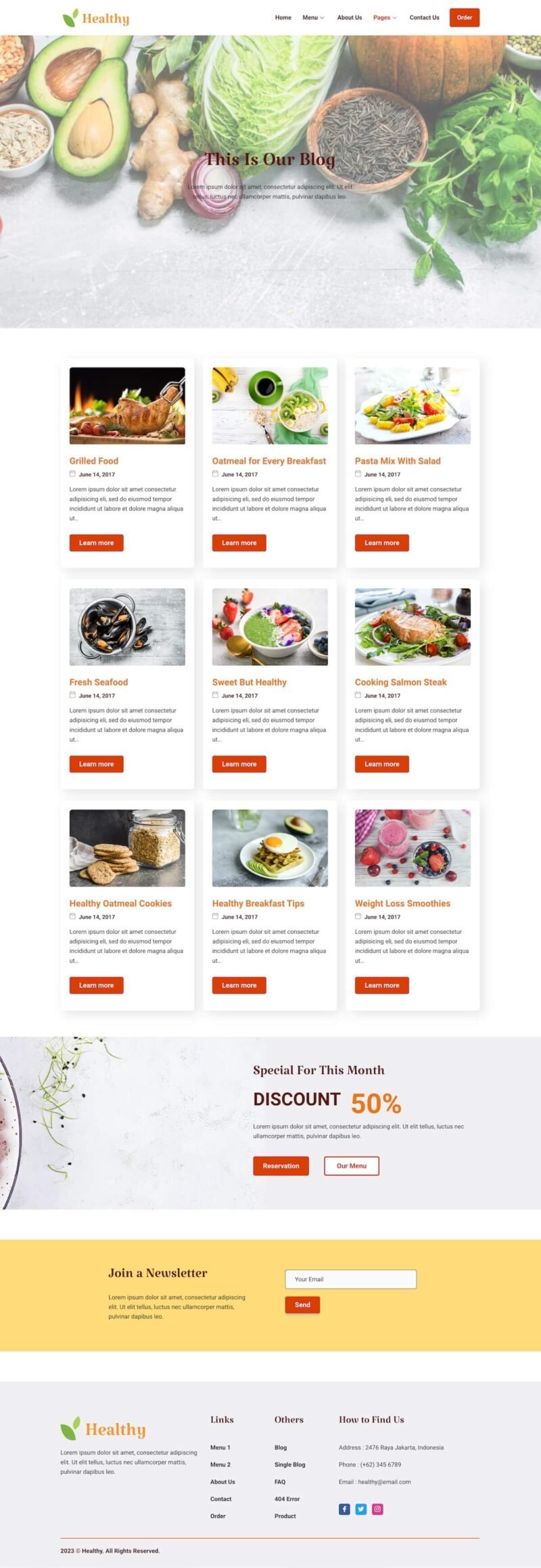Click calendar icon under Weight Loss Smoothies

[x=358, y=916]
